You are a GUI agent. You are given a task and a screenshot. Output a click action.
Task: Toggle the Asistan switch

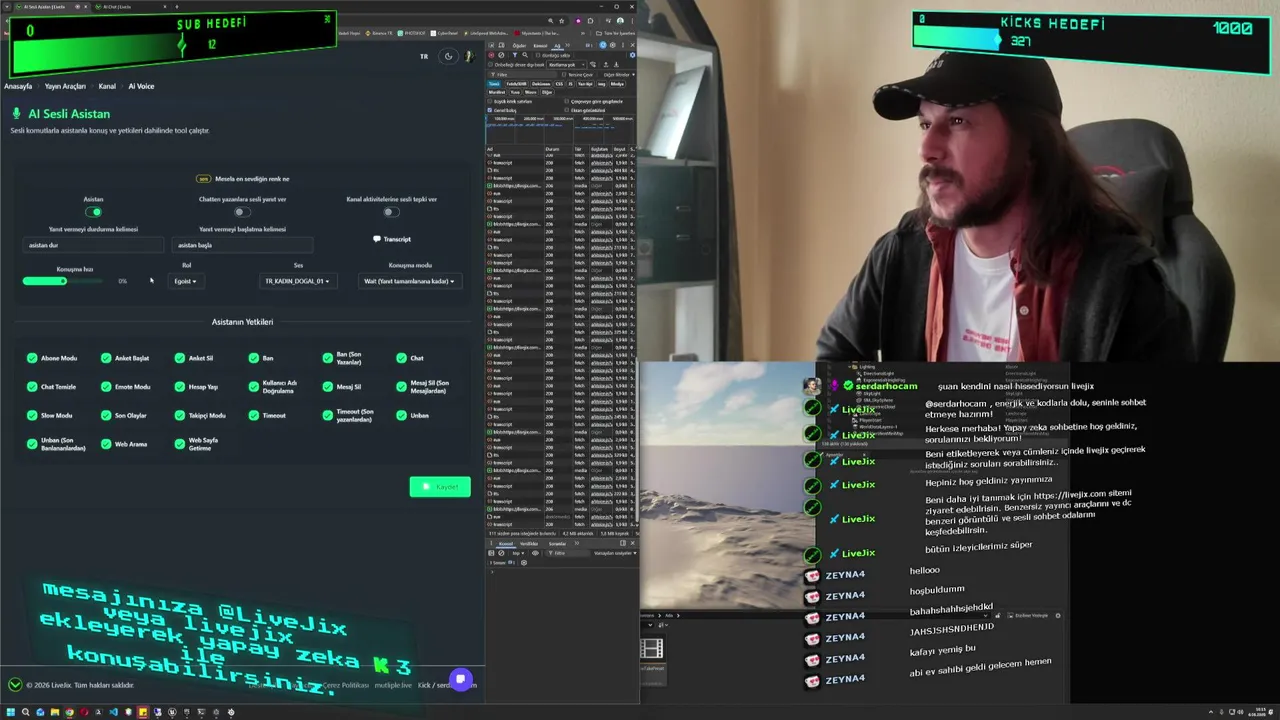[x=94, y=212]
